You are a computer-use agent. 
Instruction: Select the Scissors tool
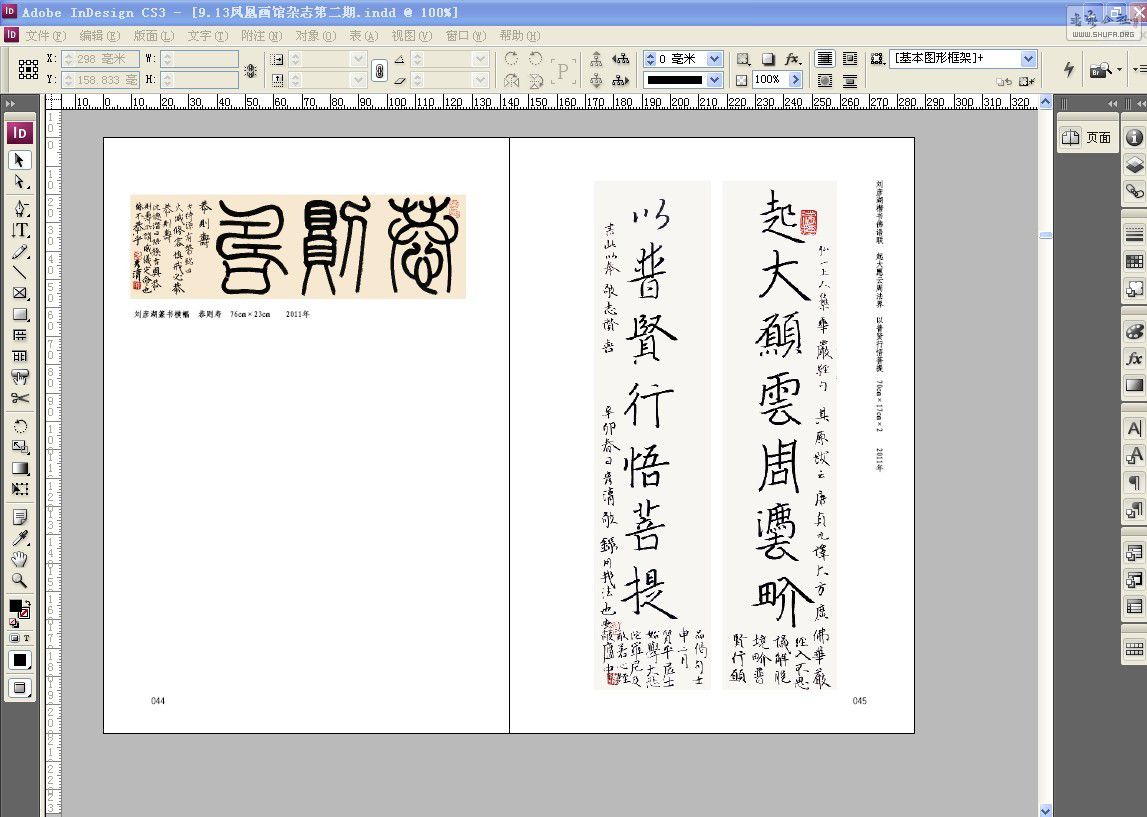pos(20,399)
